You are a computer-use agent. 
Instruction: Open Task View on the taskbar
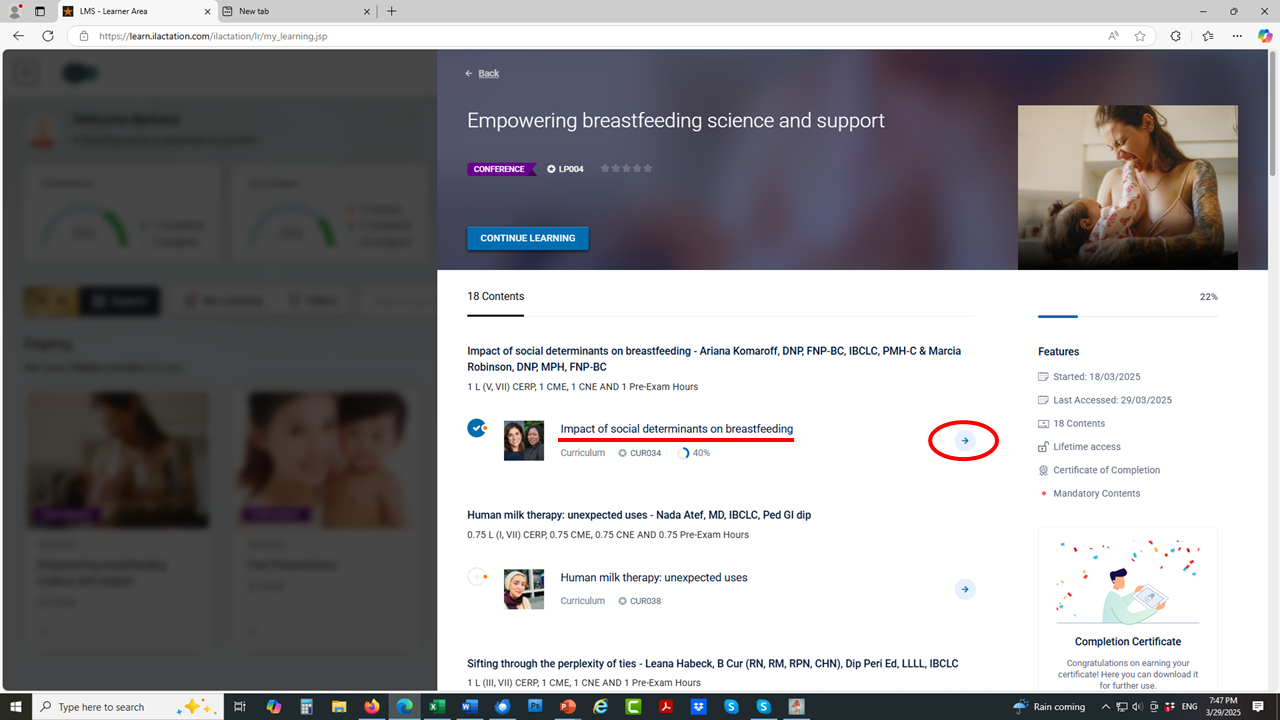click(x=240, y=706)
